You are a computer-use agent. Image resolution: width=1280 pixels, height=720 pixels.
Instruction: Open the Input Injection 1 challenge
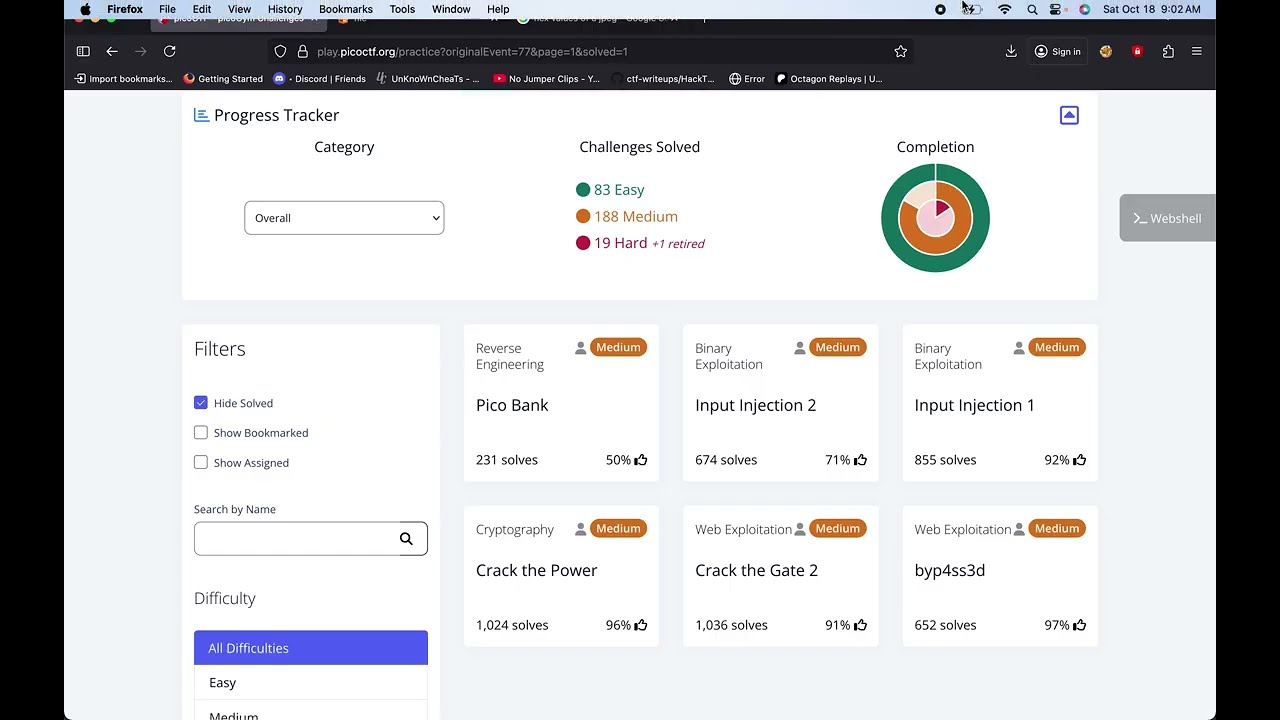tap(974, 405)
